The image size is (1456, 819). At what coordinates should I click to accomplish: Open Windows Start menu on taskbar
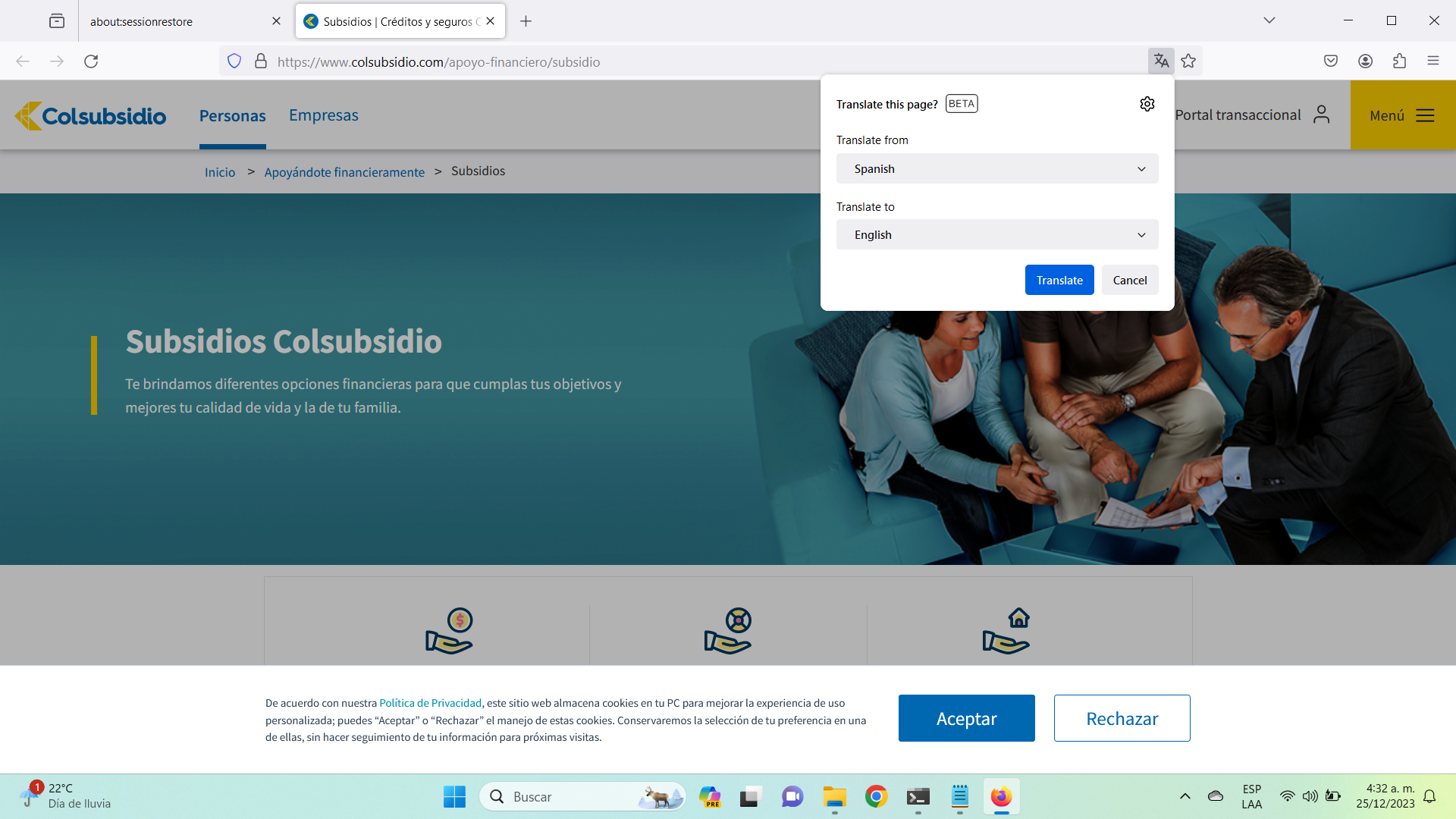454,796
